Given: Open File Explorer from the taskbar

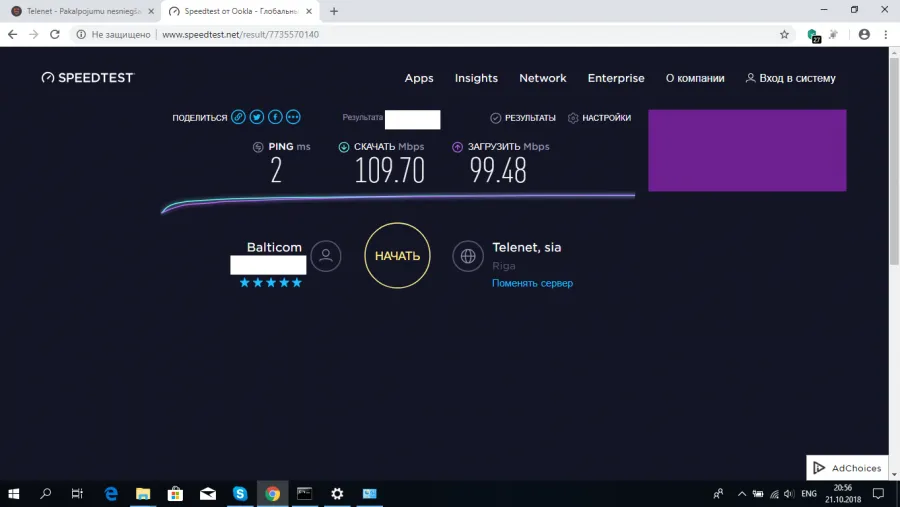Looking at the screenshot, I should (143, 494).
